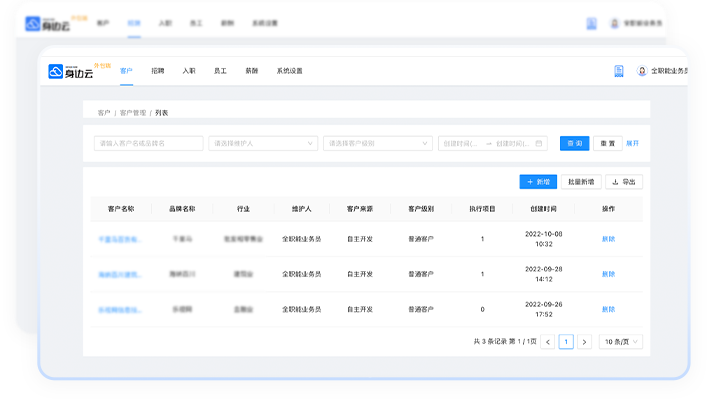Click 展开 to expand filters
Viewport: 707px width, 399px height.
tap(633, 143)
